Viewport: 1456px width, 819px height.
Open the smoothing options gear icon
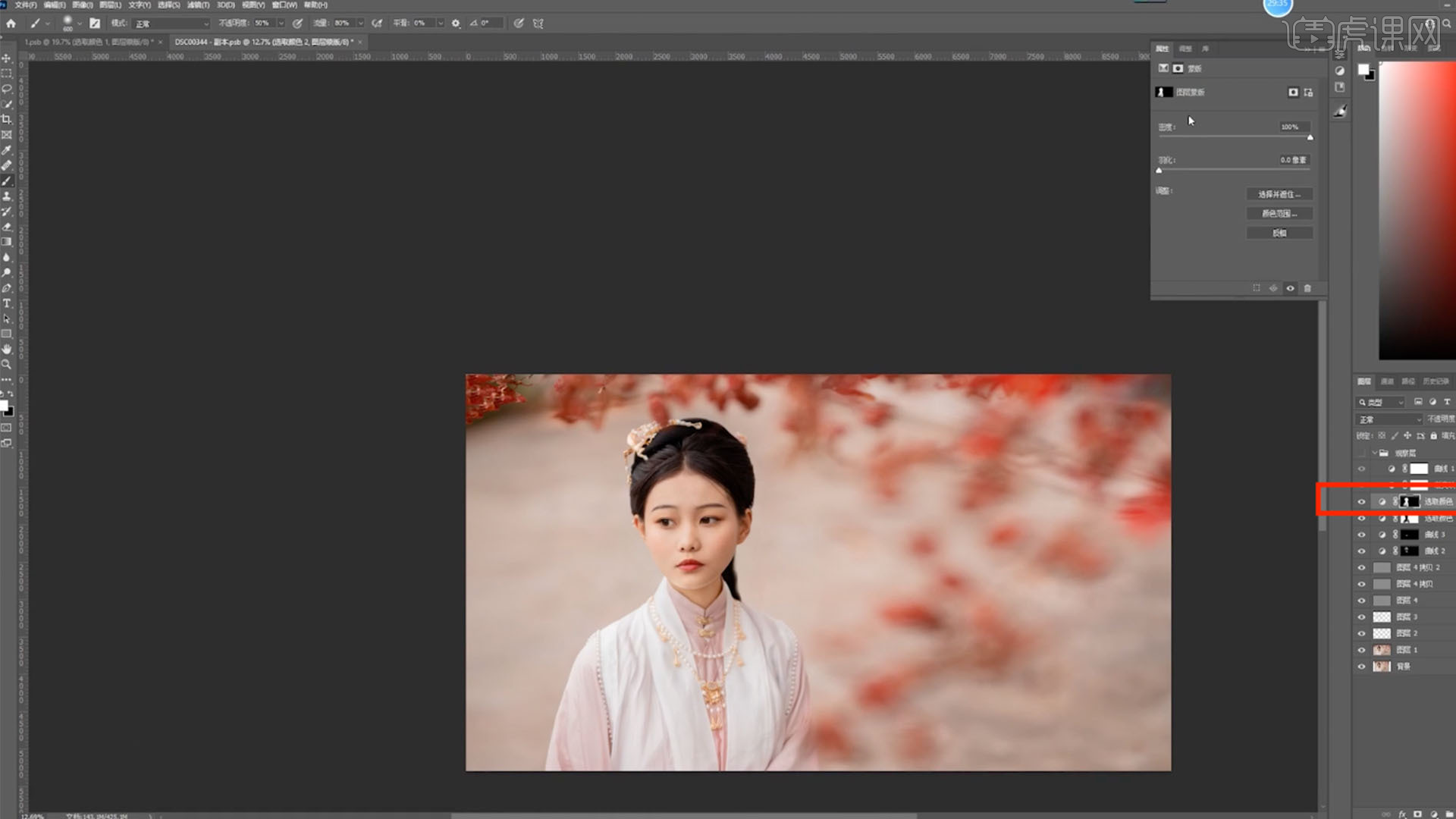[x=456, y=24]
